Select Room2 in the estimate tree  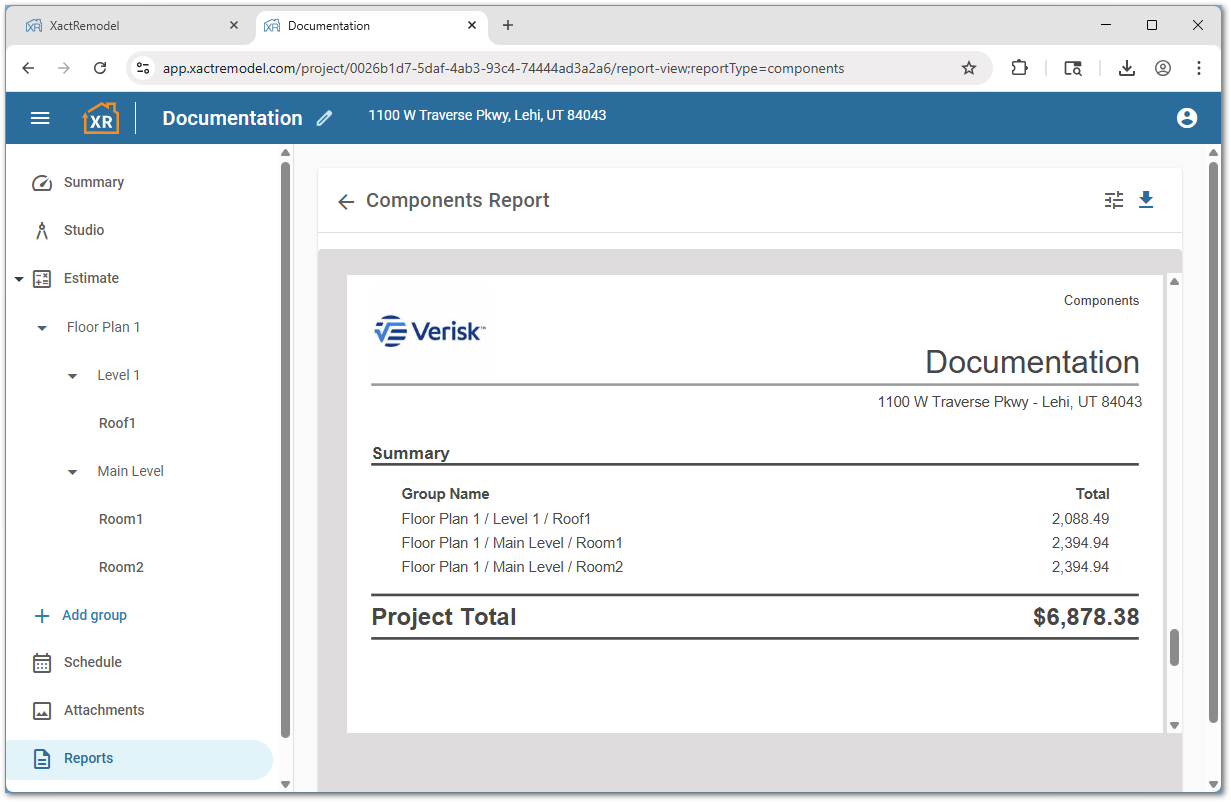121,567
